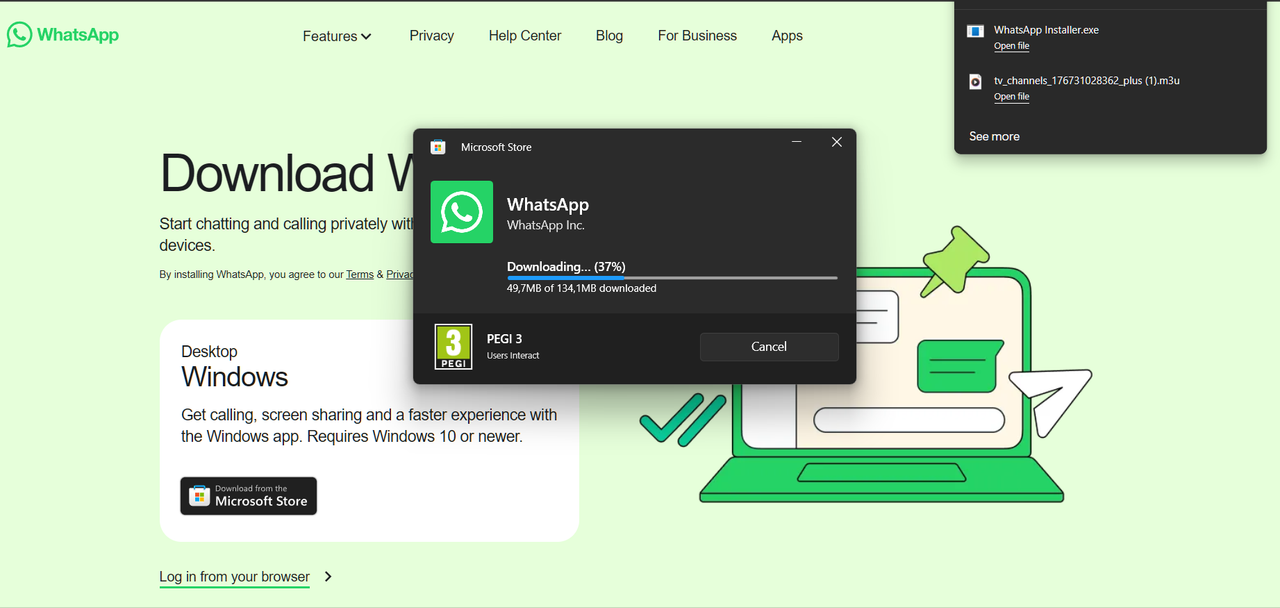
Task: Go to Help Center
Action: pos(525,35)
